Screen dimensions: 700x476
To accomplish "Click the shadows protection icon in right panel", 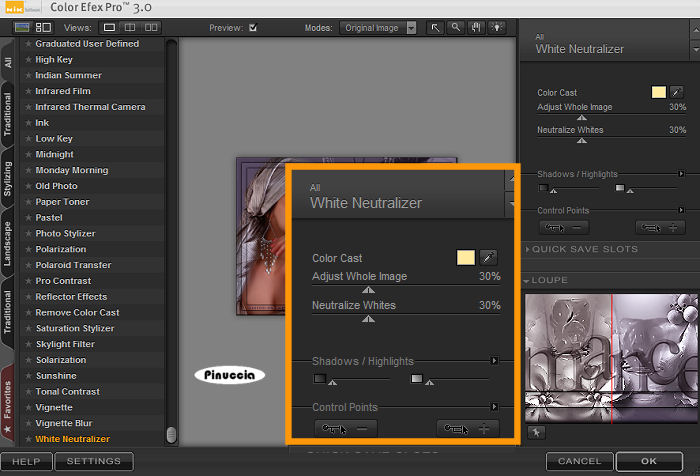I will pyautogui.click(x=543, y=188).
